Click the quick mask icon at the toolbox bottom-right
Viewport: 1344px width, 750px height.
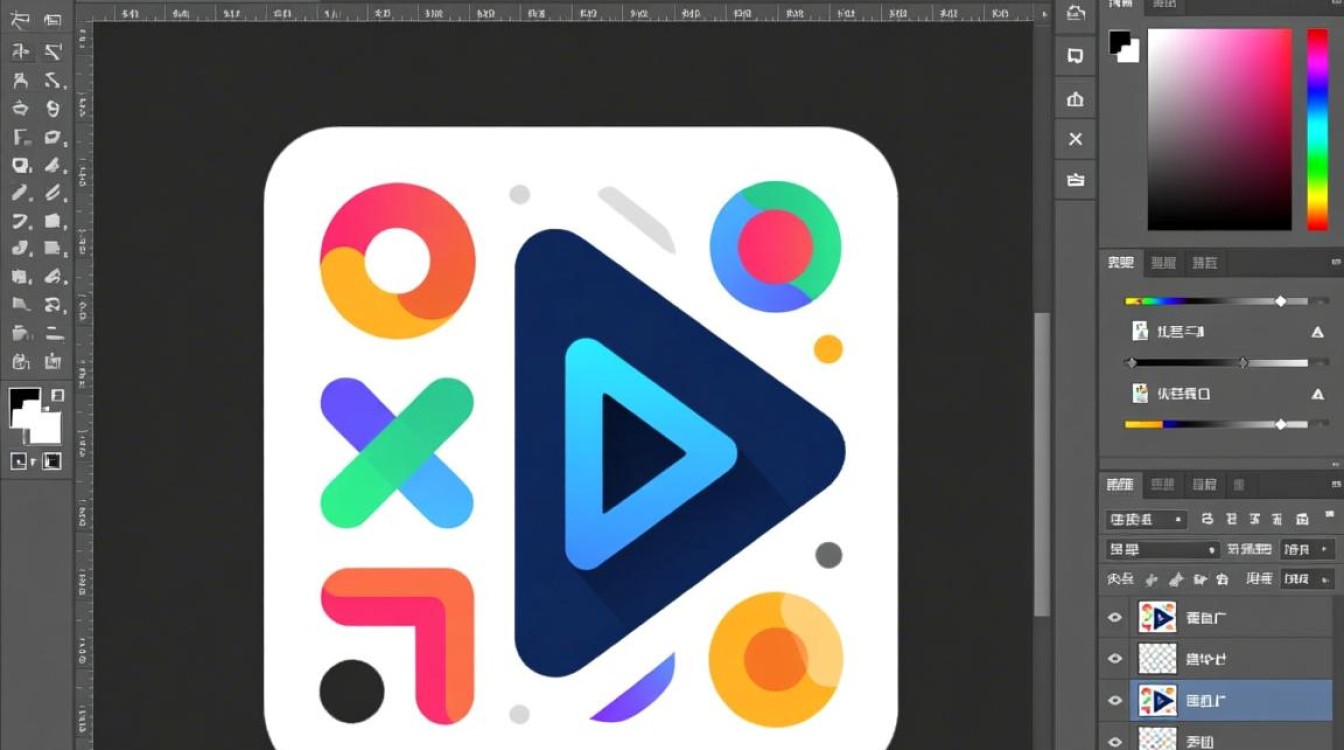point(51,461)
